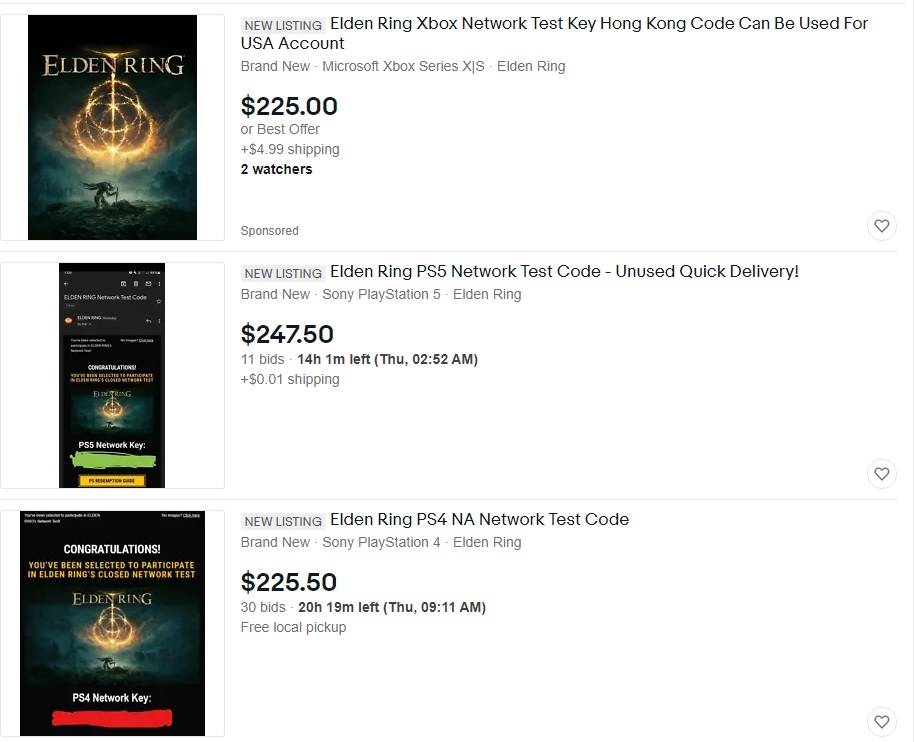
Task: Click the 30 bids count
Action: (x=263, y=607)
